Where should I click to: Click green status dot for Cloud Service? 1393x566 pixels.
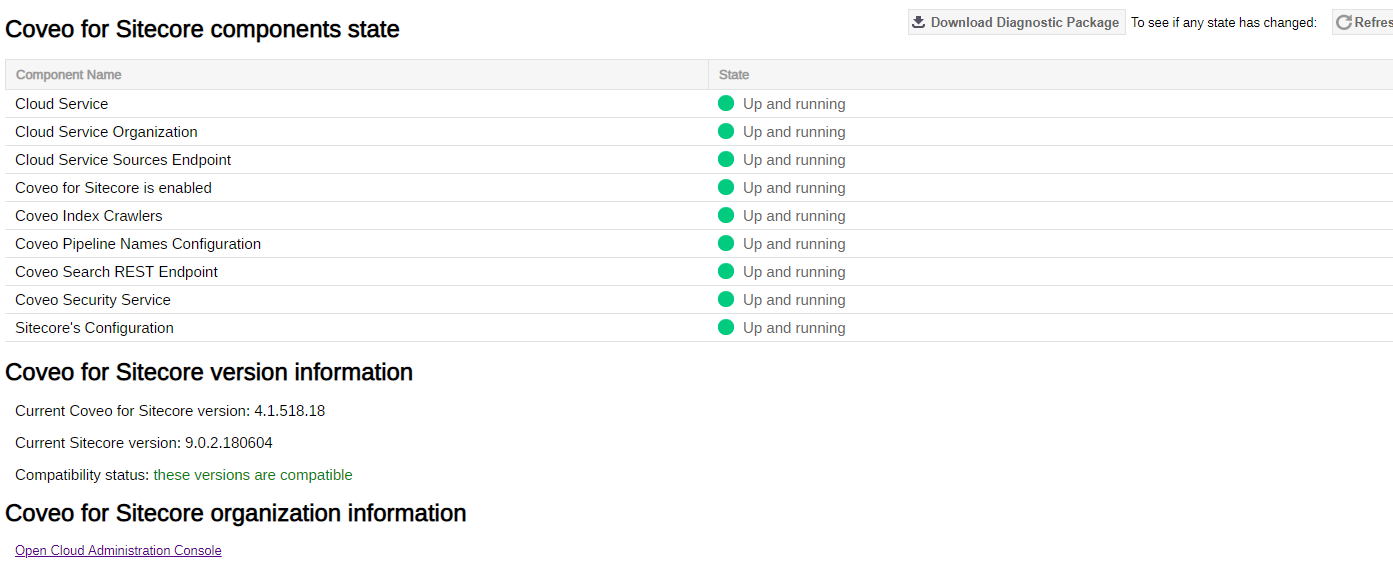(726, 103)
